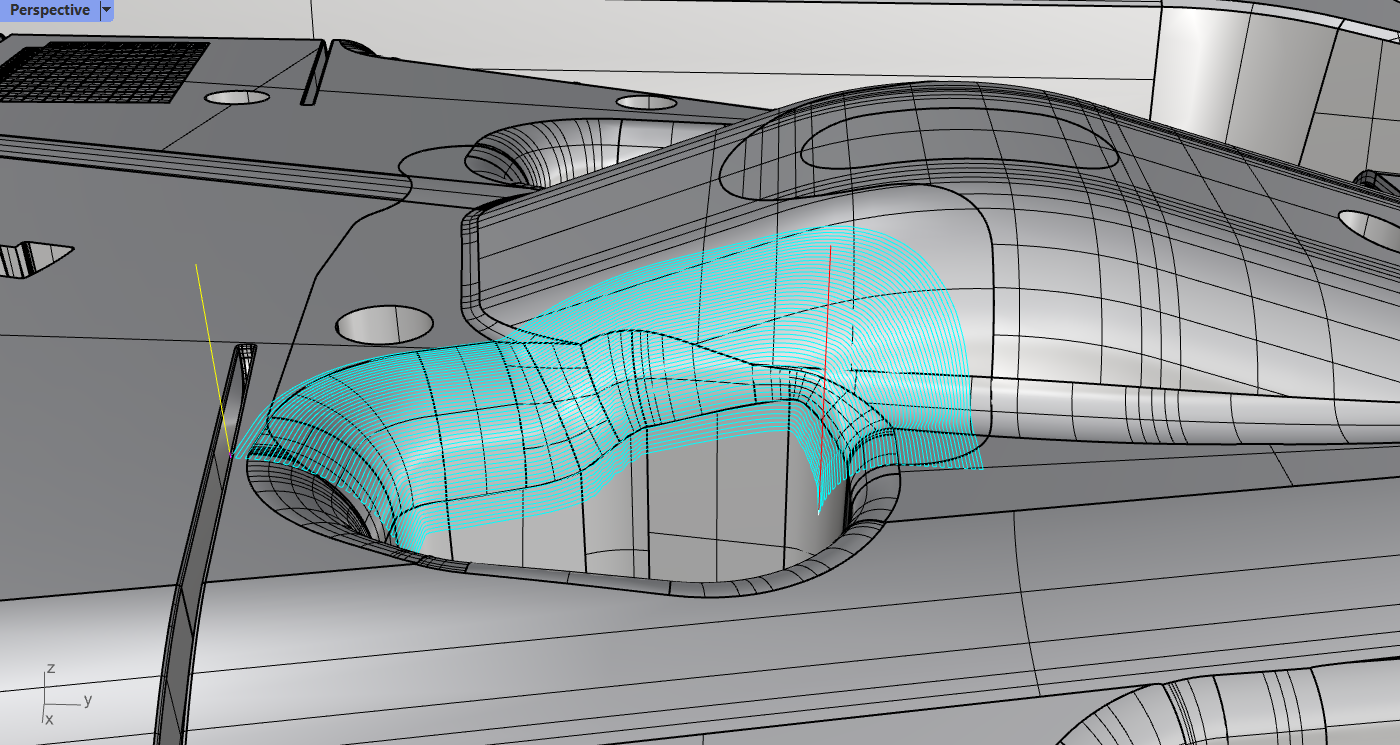Select the dark gridded mesh patch top-left

coord(105,70)
